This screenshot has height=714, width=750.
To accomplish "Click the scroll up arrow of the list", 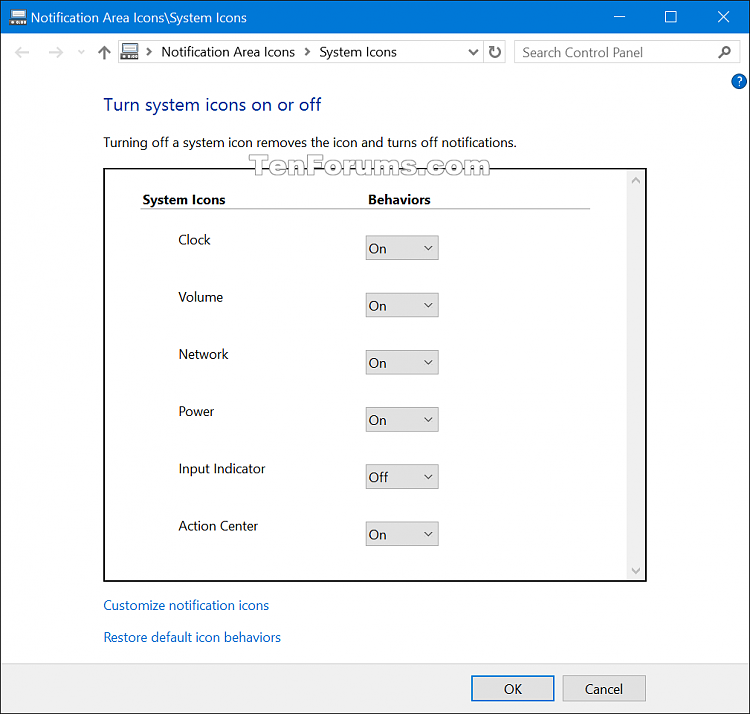I will 636,180.
